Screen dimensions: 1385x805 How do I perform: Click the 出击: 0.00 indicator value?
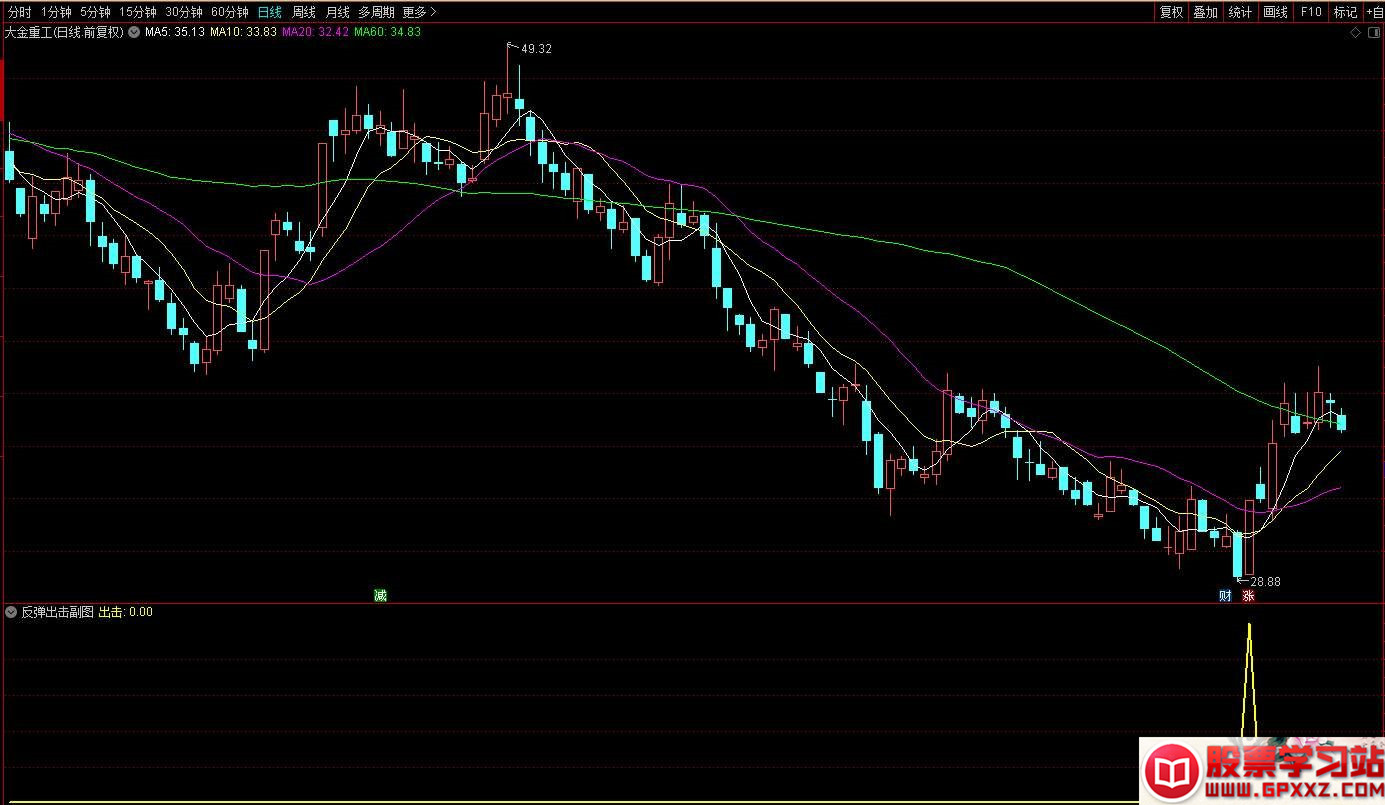coord(125,612)
